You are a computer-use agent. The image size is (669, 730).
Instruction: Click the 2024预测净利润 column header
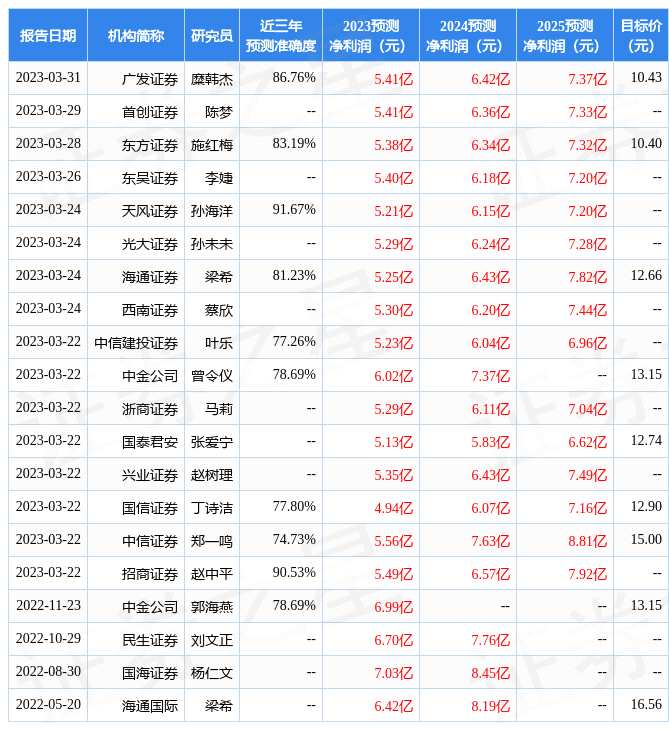(x=468, y=35)
